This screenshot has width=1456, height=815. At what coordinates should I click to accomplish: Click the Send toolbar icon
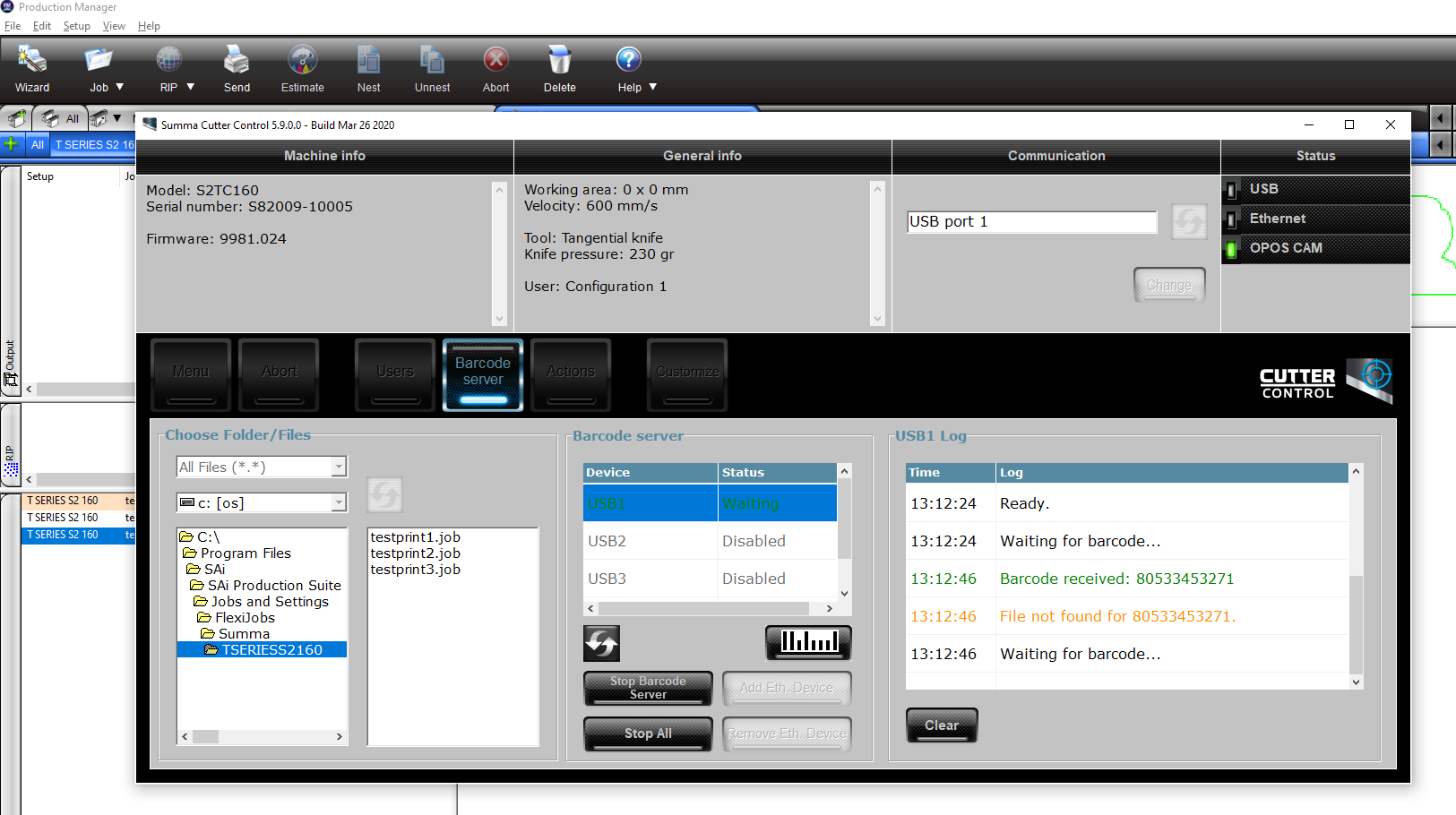click(237, 61)
